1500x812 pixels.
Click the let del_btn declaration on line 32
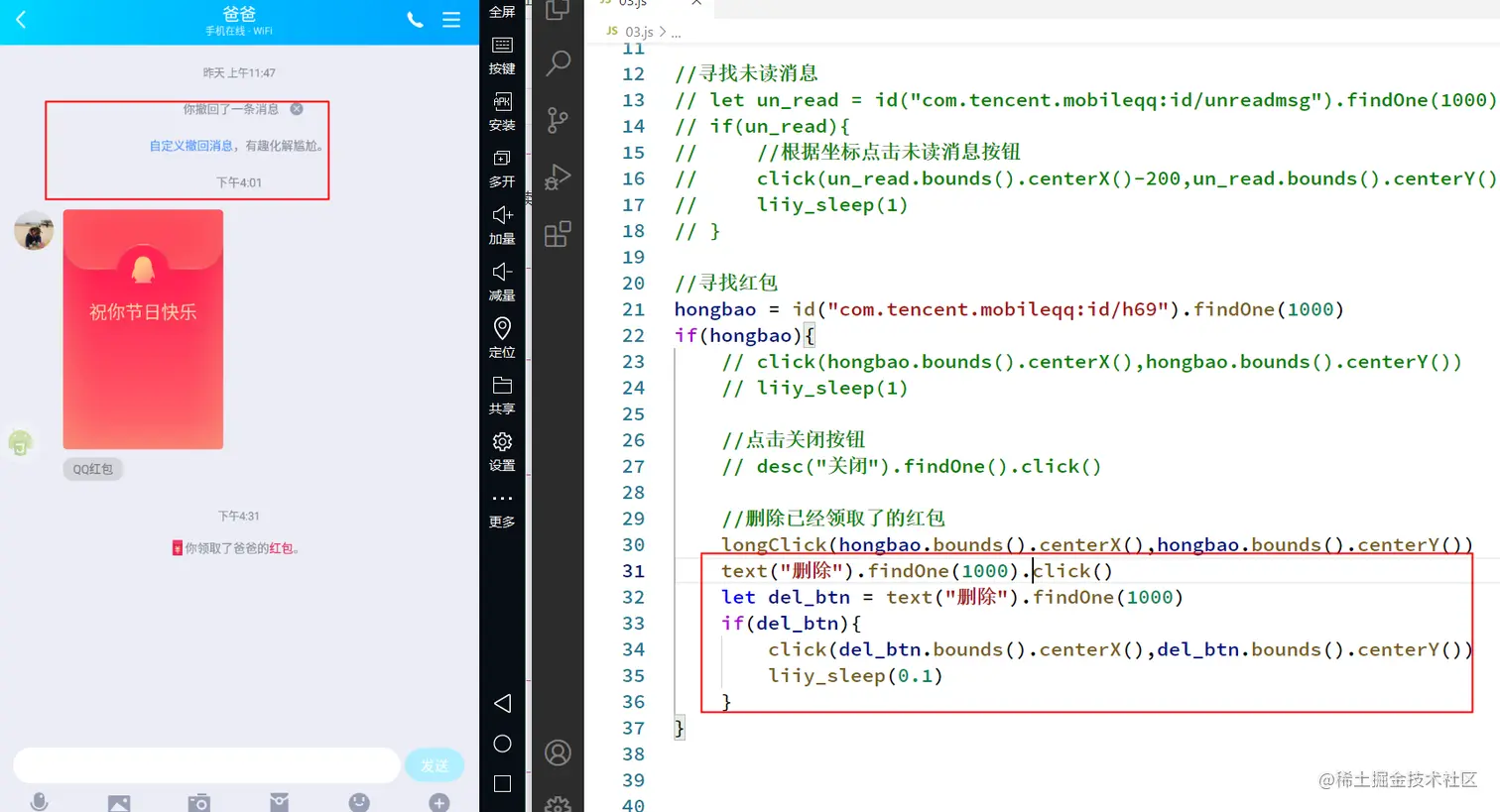(952, 597)
